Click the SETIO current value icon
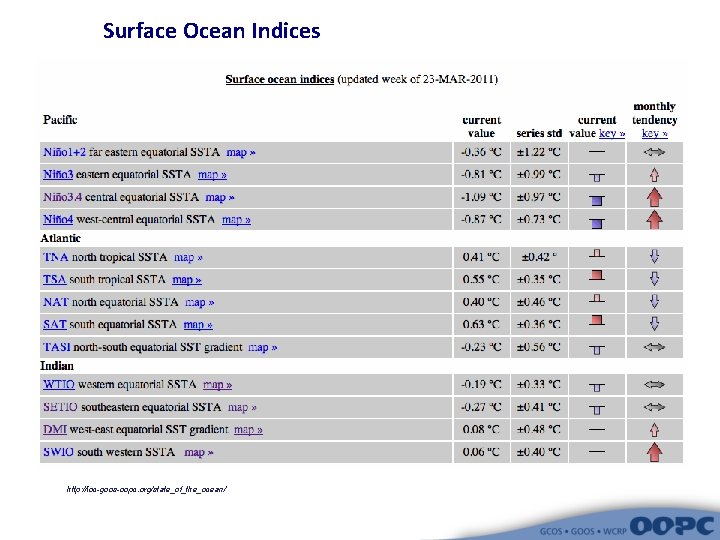The height and width of the screenshot is (540, 720). pos(596,410)
